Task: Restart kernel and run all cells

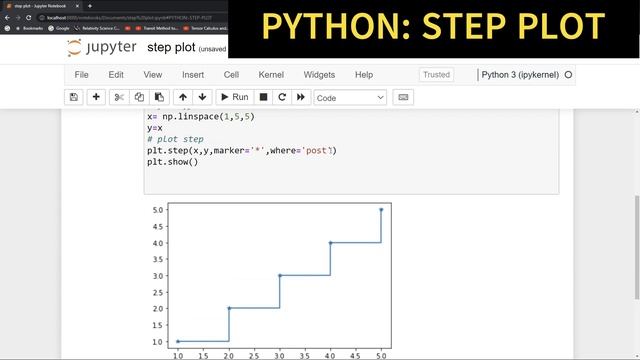Action: (x=301, y=97)
